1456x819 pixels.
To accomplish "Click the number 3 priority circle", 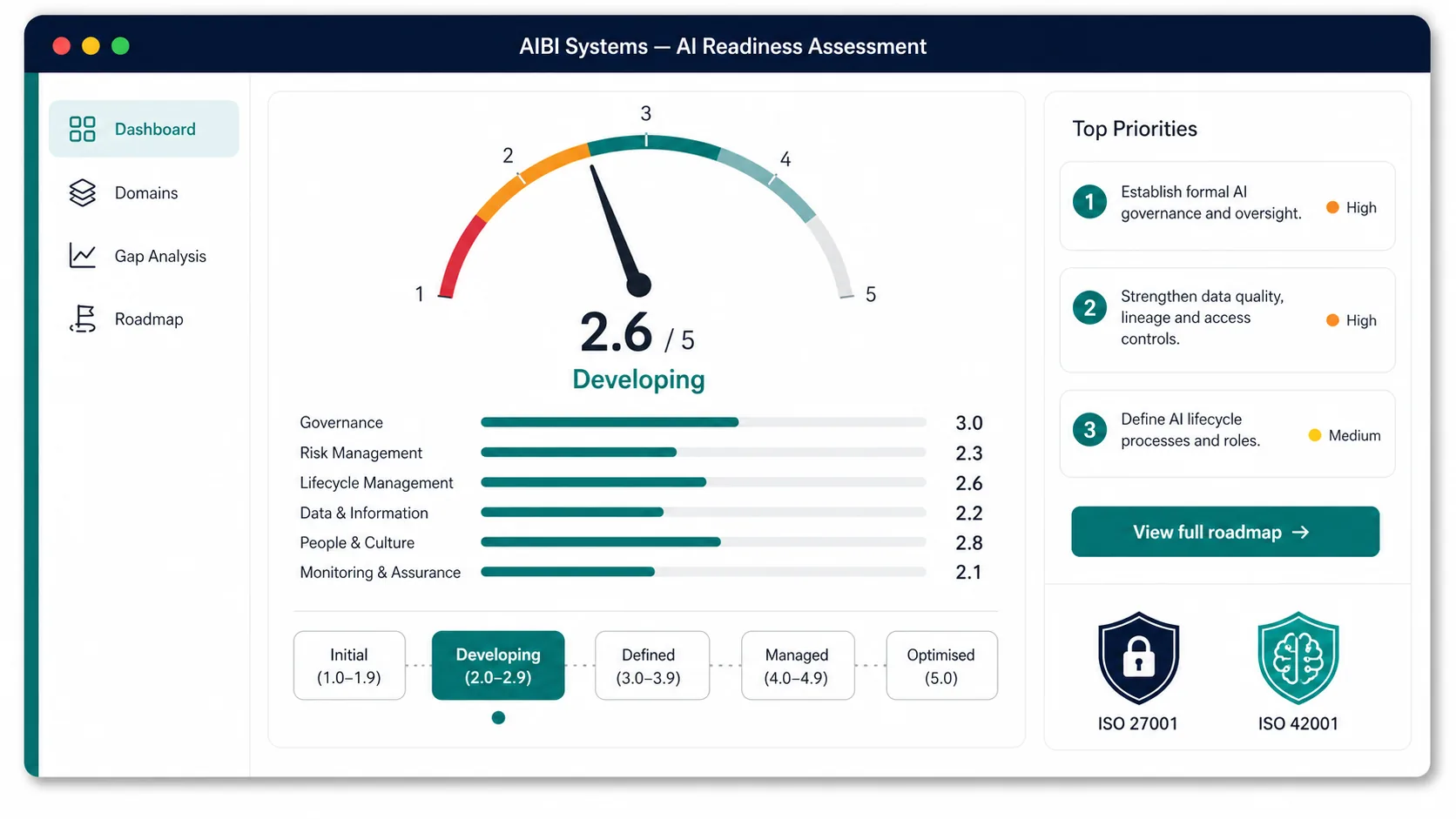I will pyautogui.click(x=1089, y=429).
